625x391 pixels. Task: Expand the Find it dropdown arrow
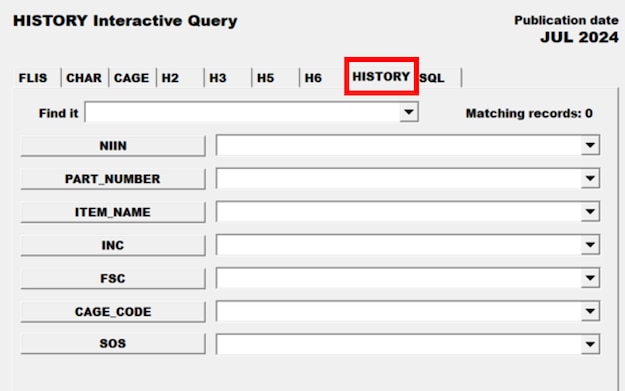pos(409,112)
